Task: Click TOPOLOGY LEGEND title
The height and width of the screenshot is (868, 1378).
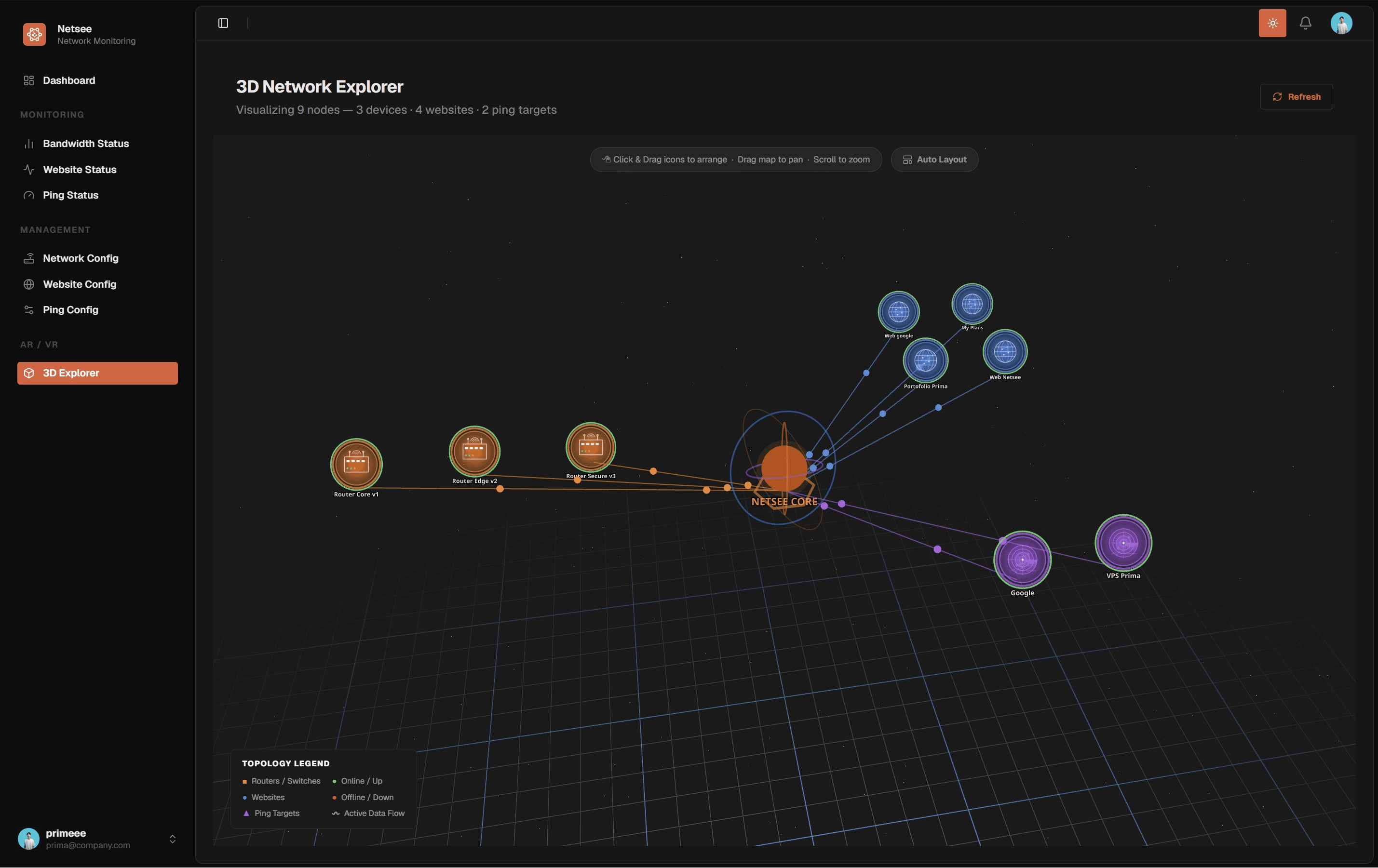Action: tap(285, 763)
